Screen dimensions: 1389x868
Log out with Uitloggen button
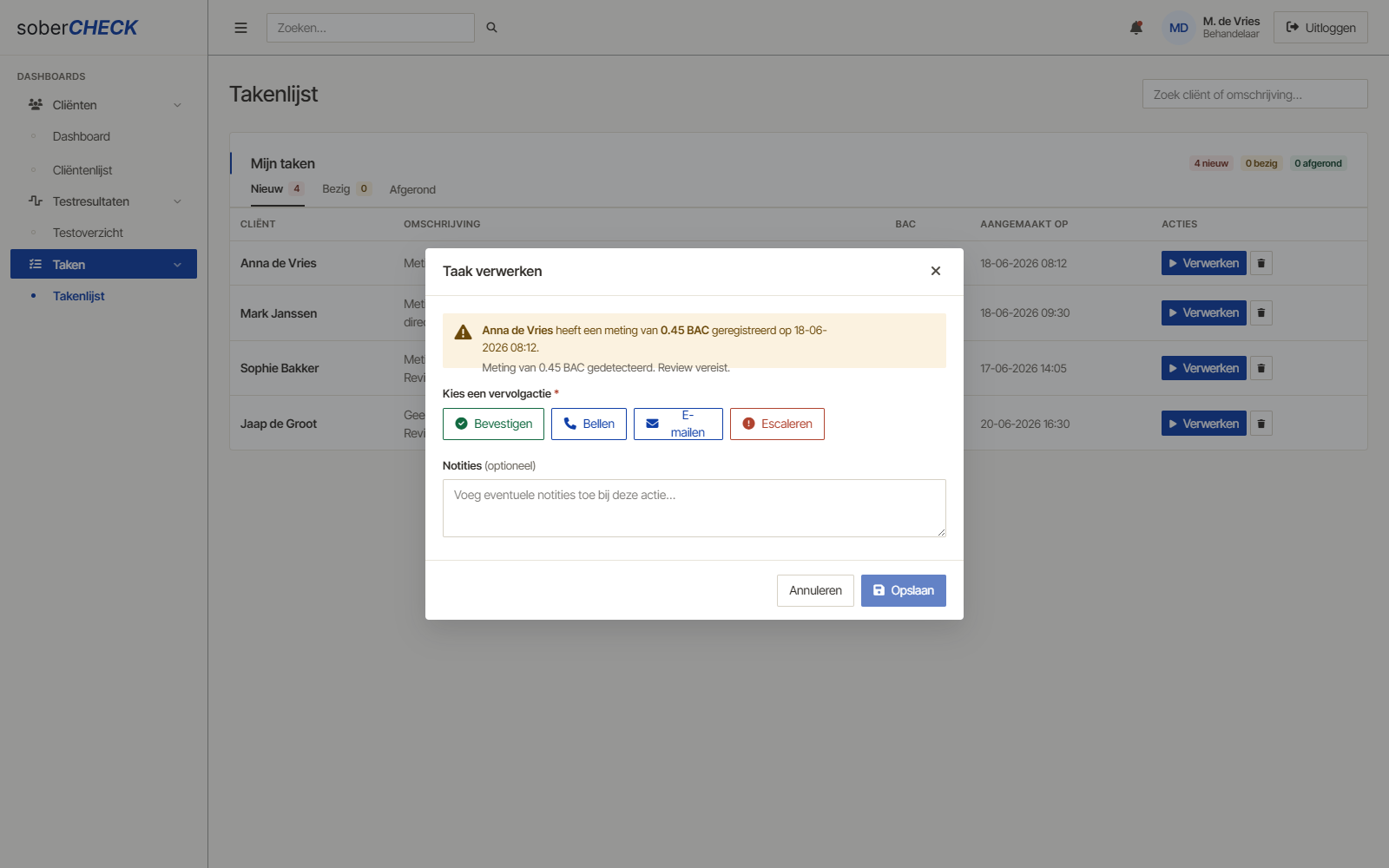click(x=1320, y=28)
